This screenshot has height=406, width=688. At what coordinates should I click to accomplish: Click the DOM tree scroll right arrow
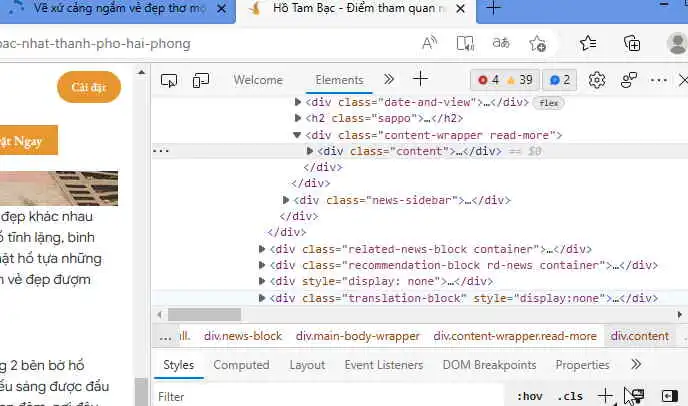click(x=679, y=314)
